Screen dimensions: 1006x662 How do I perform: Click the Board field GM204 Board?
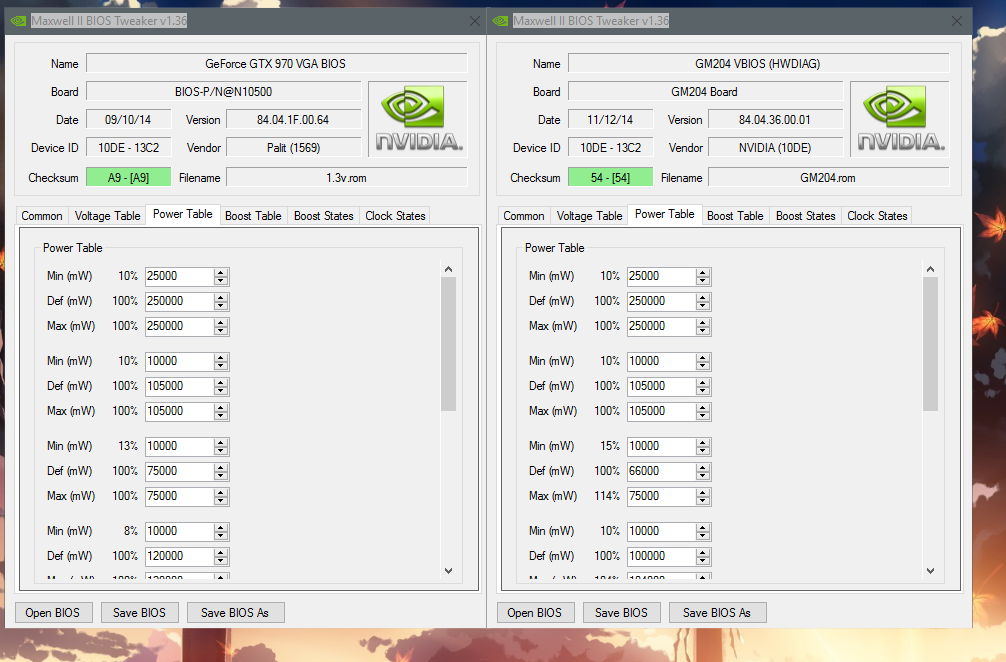coord(705,92)
